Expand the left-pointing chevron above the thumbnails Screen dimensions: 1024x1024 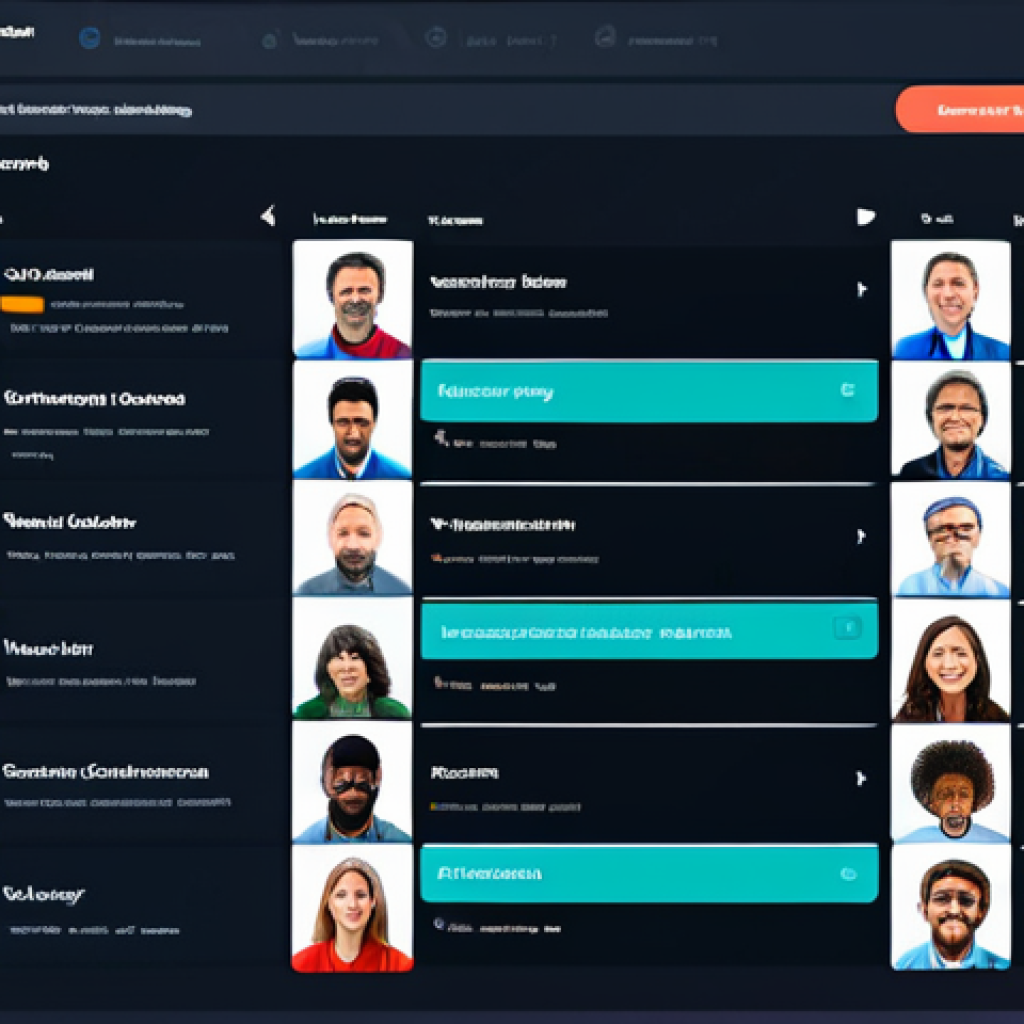[x=267, y=213]
